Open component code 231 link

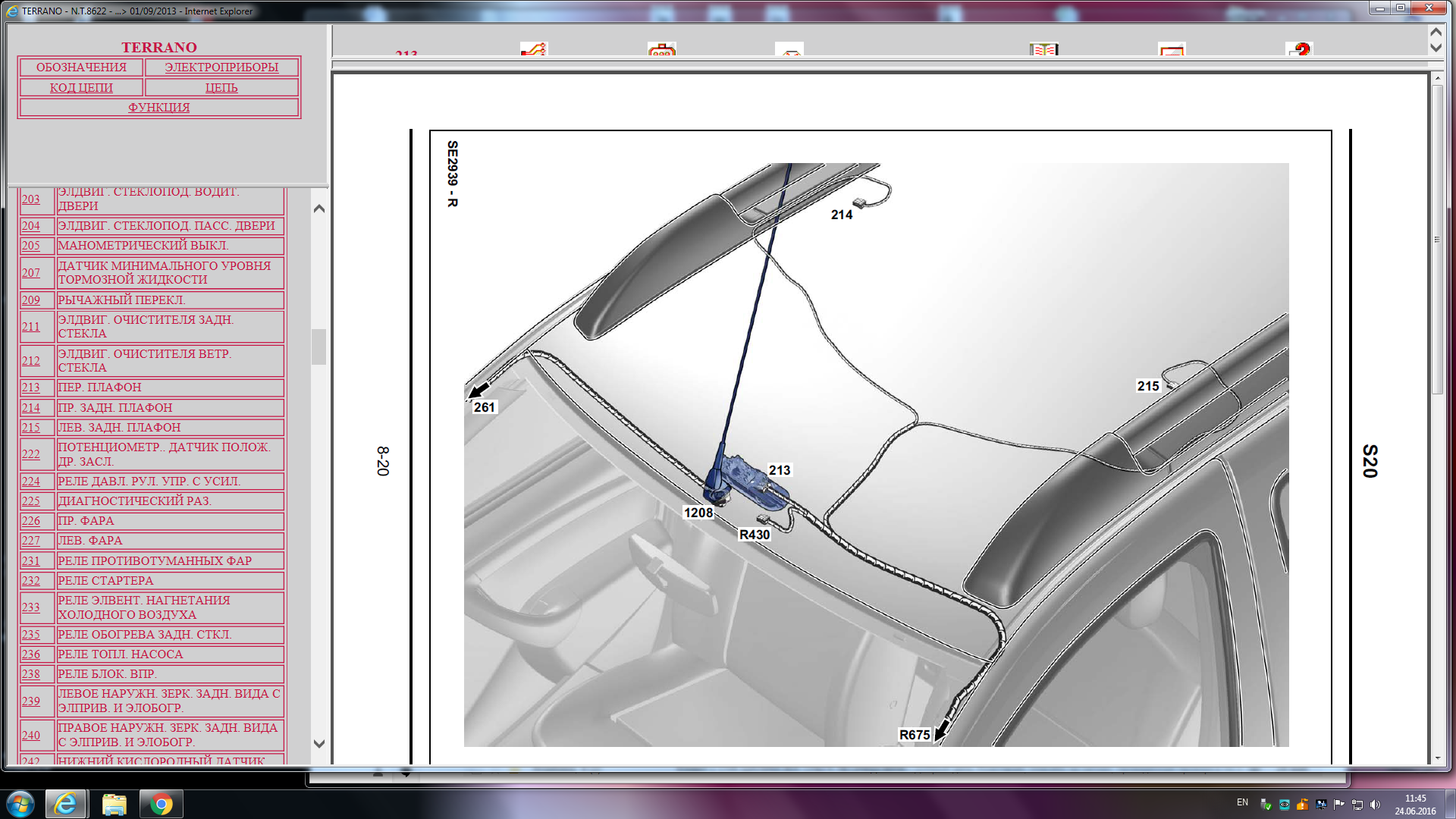[31, 561]
